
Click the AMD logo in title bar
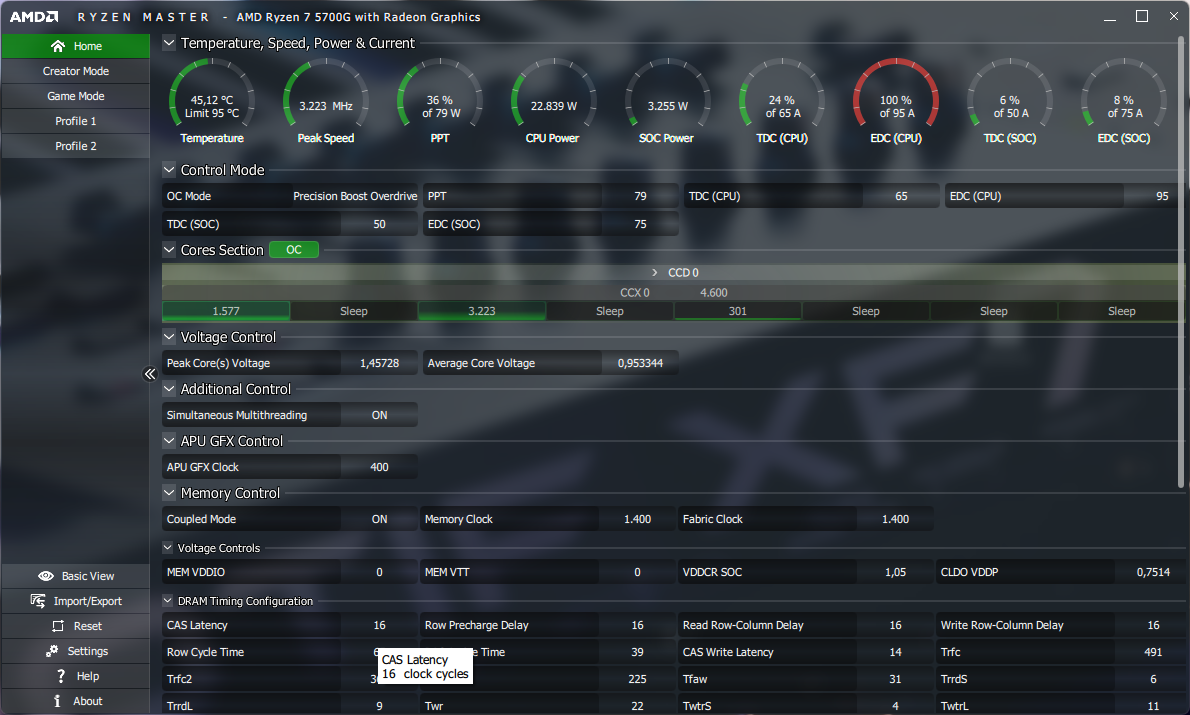[33, 17]
